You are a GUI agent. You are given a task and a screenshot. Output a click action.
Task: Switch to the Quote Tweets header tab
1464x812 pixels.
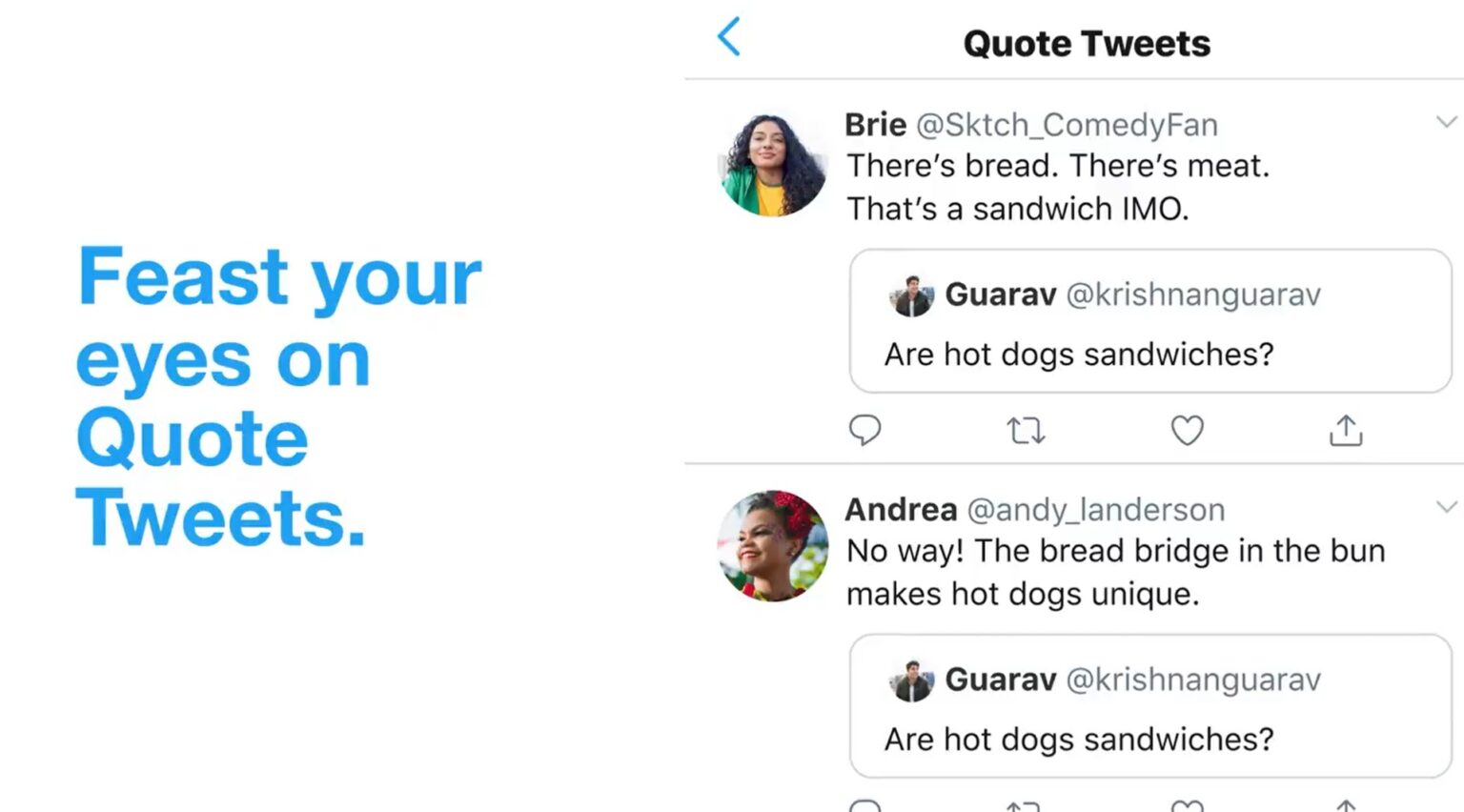[1087, 43]
